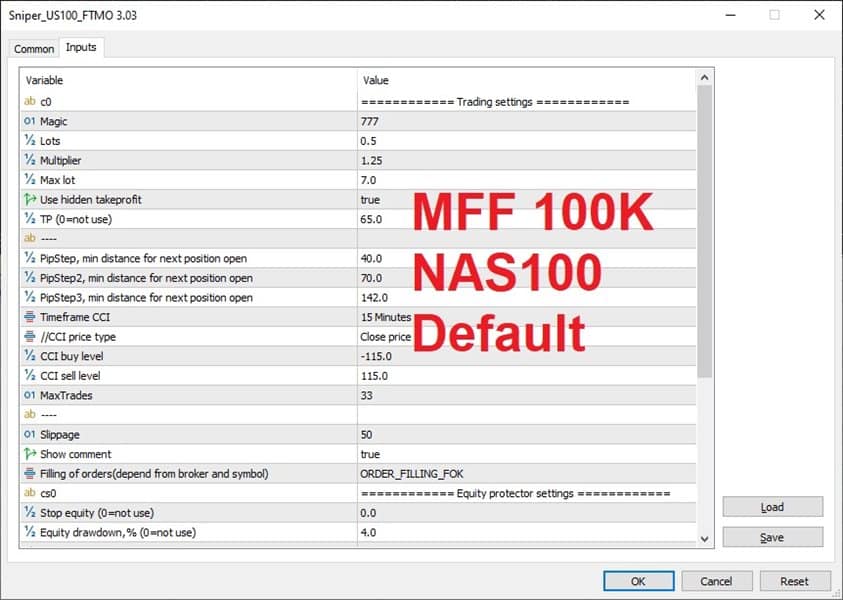Click the enum icon beside Filling of orders

point(30,474)
